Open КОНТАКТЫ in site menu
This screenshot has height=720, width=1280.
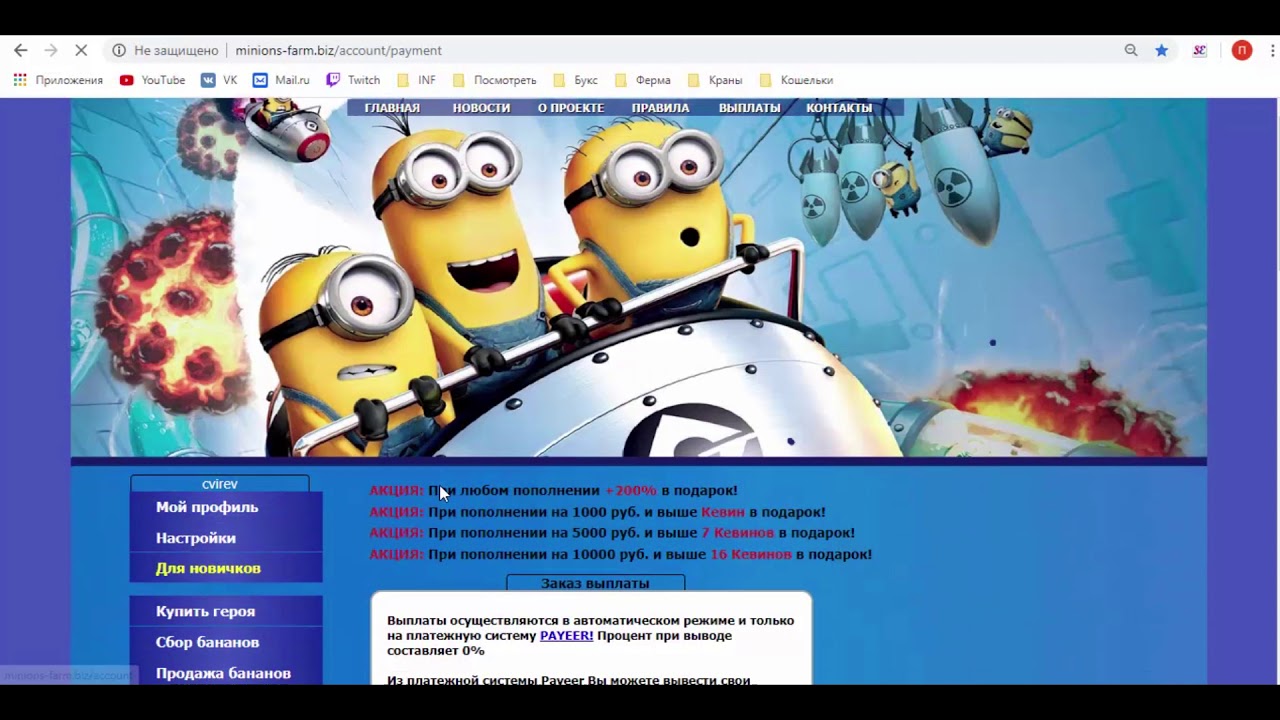[x=839, y=108]
